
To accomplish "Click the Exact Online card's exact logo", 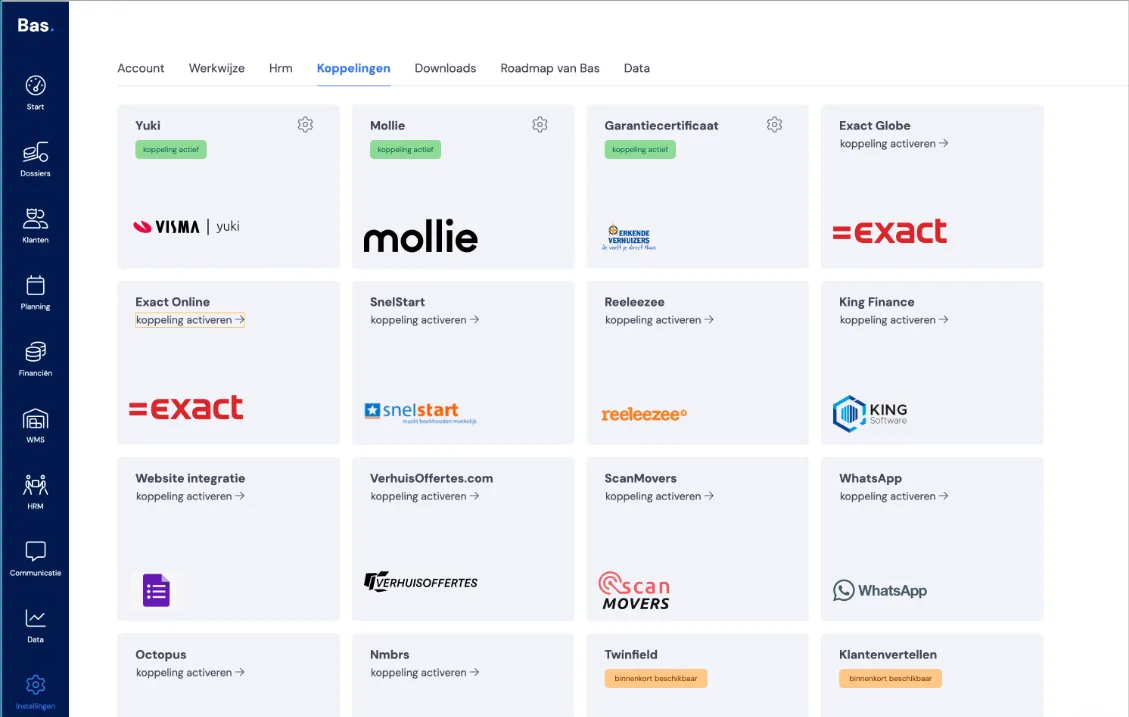I will [186, 407].
